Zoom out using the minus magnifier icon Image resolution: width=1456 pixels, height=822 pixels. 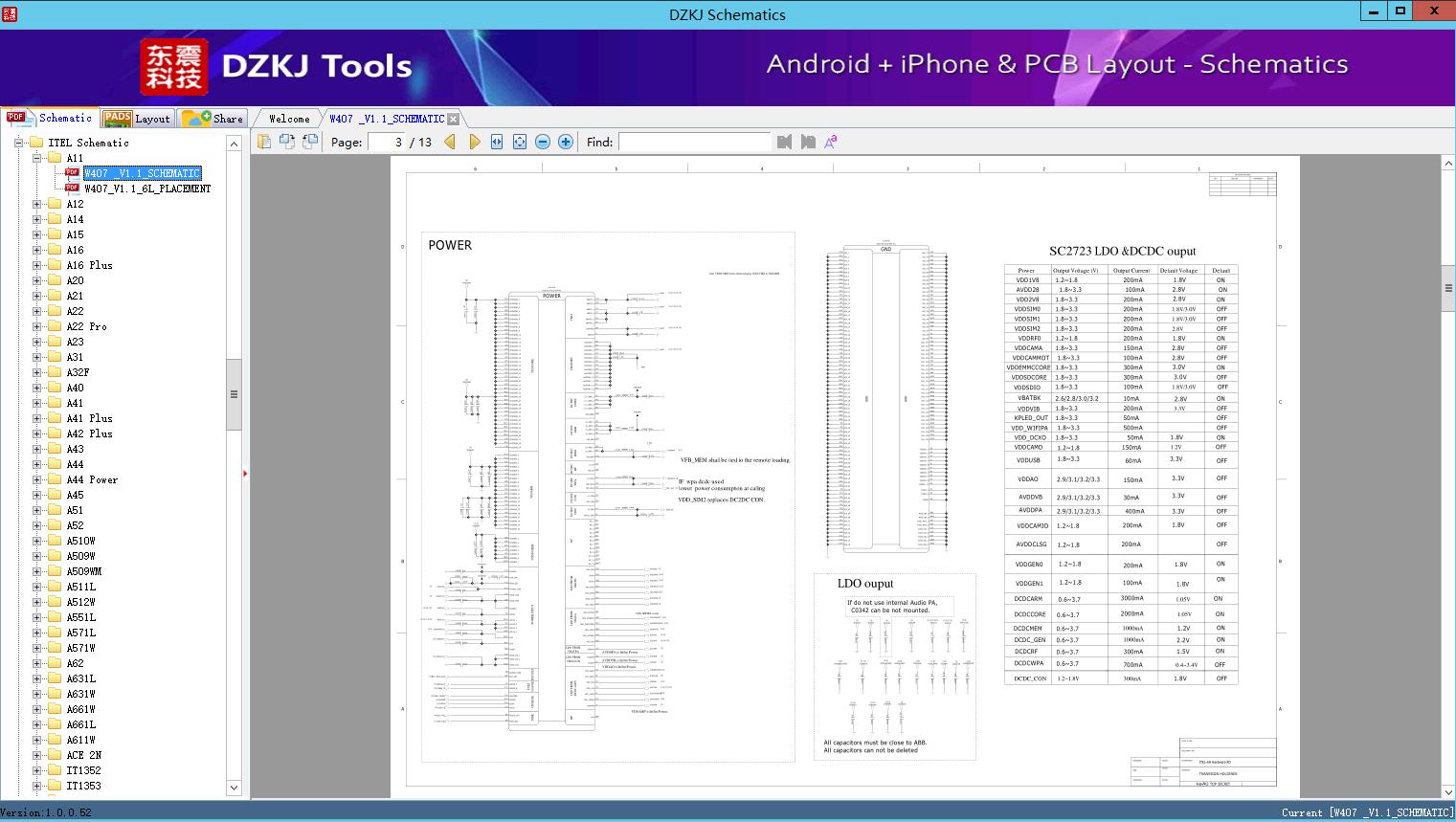542,141
